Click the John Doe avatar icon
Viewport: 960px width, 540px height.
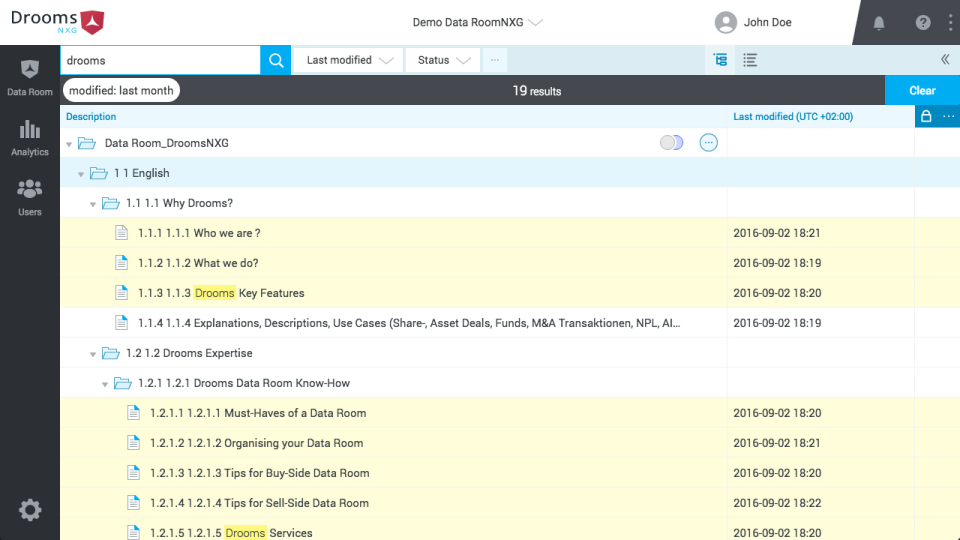click(726, 23)
